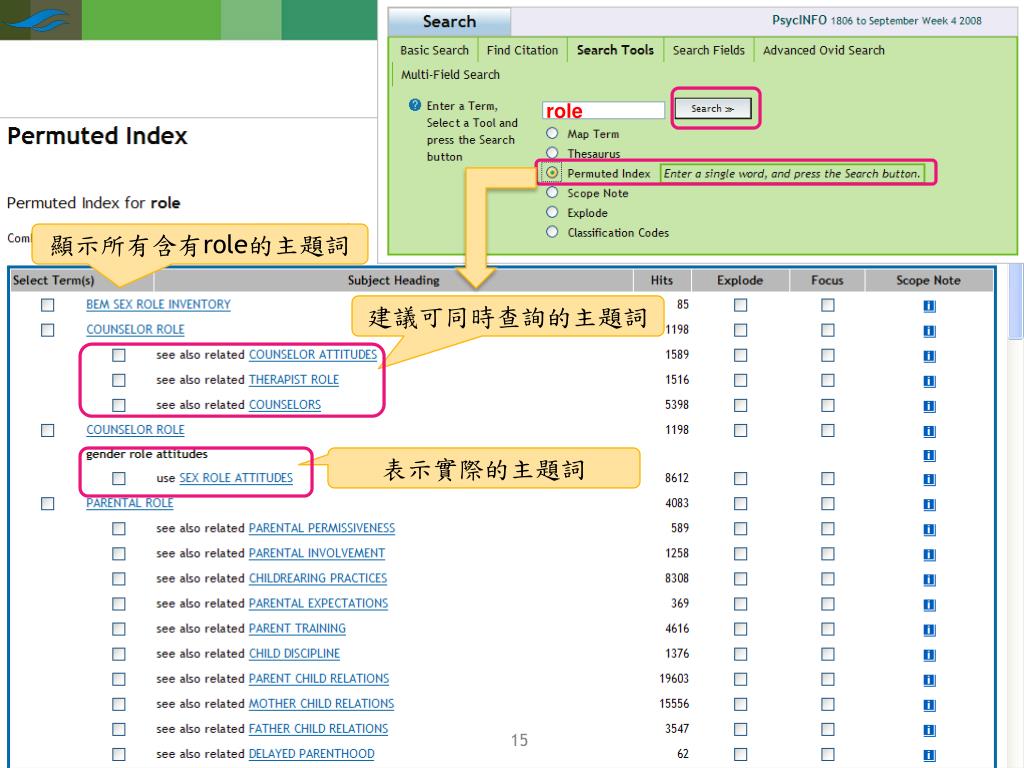Image resolution: width=1024 pixels, height=768 pixels.
Task: Tick Focus checkbox for COUNSELORS row
Action: pyautogui.click(x=827, y=406)
